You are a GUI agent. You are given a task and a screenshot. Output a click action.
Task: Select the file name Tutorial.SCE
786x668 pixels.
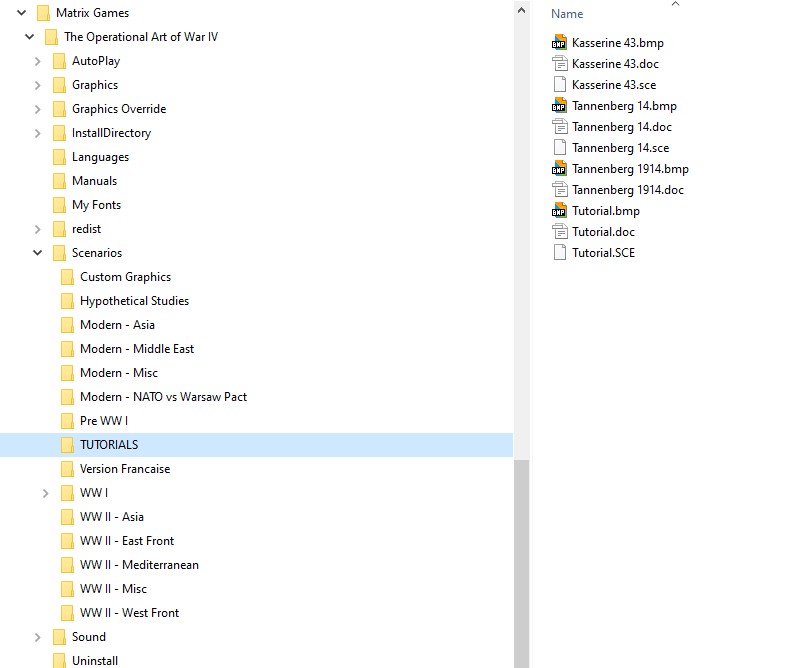[604, 253]
